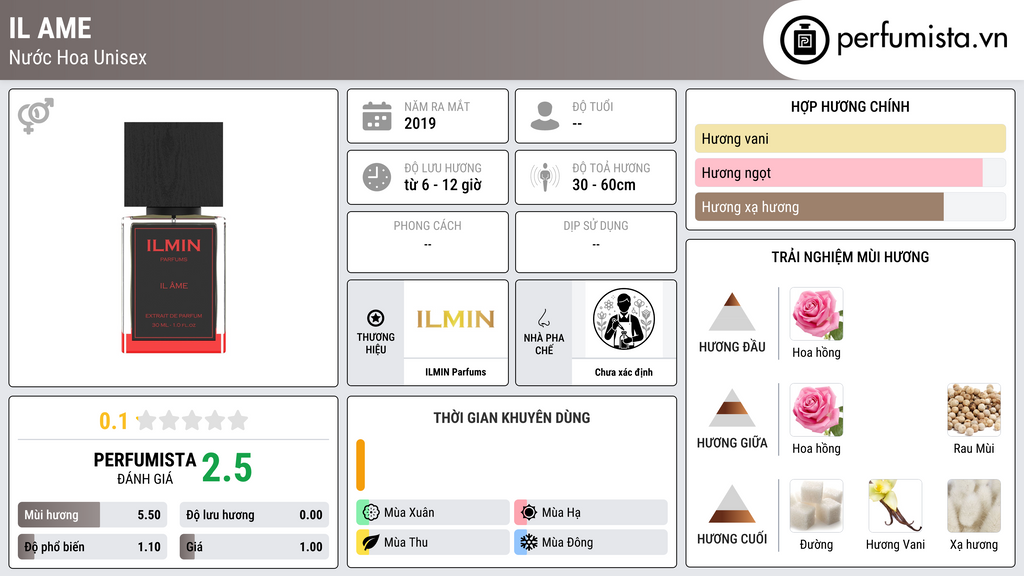Click the sillage person icon for Độ toả hương

pos(545,177)
